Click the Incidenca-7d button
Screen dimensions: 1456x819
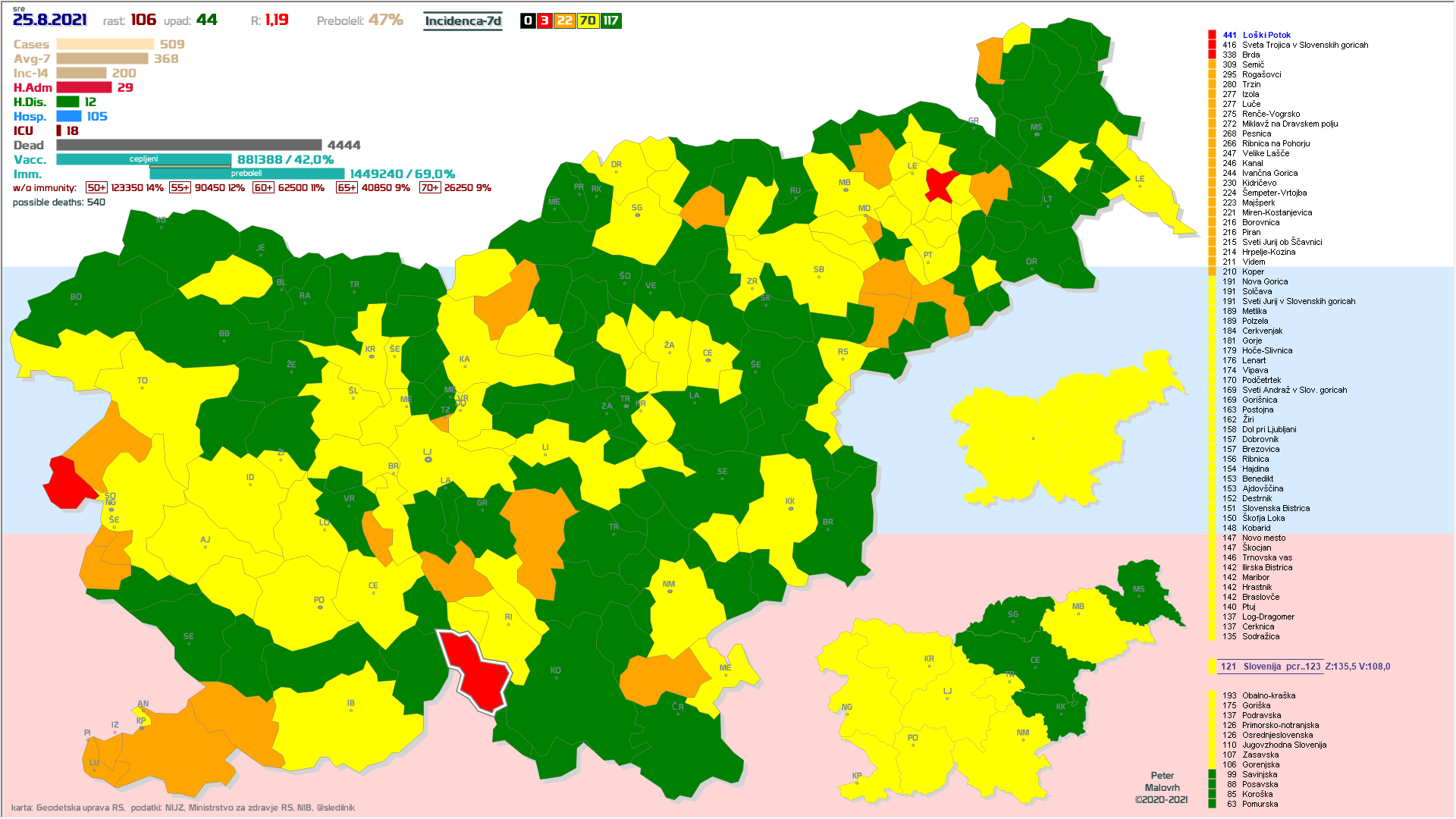click(463, 21)
